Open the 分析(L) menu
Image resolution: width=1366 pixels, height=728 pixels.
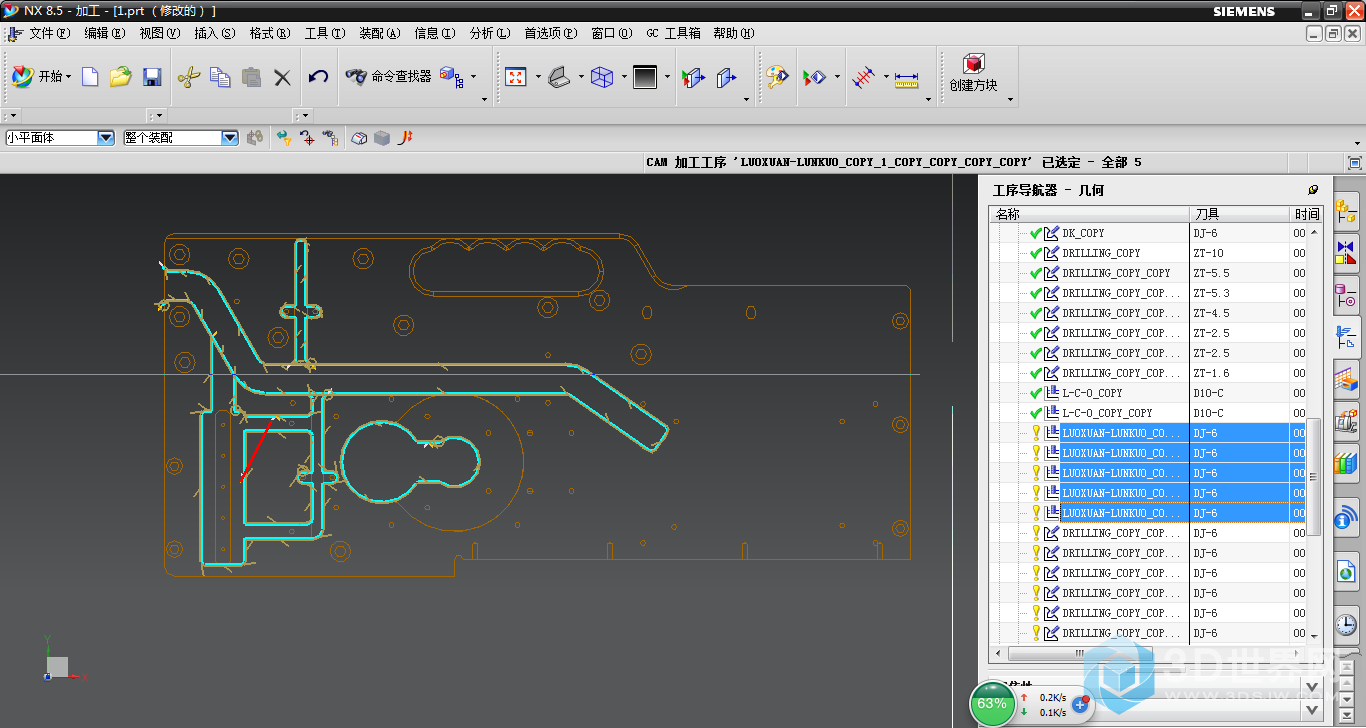coord(489,33)
